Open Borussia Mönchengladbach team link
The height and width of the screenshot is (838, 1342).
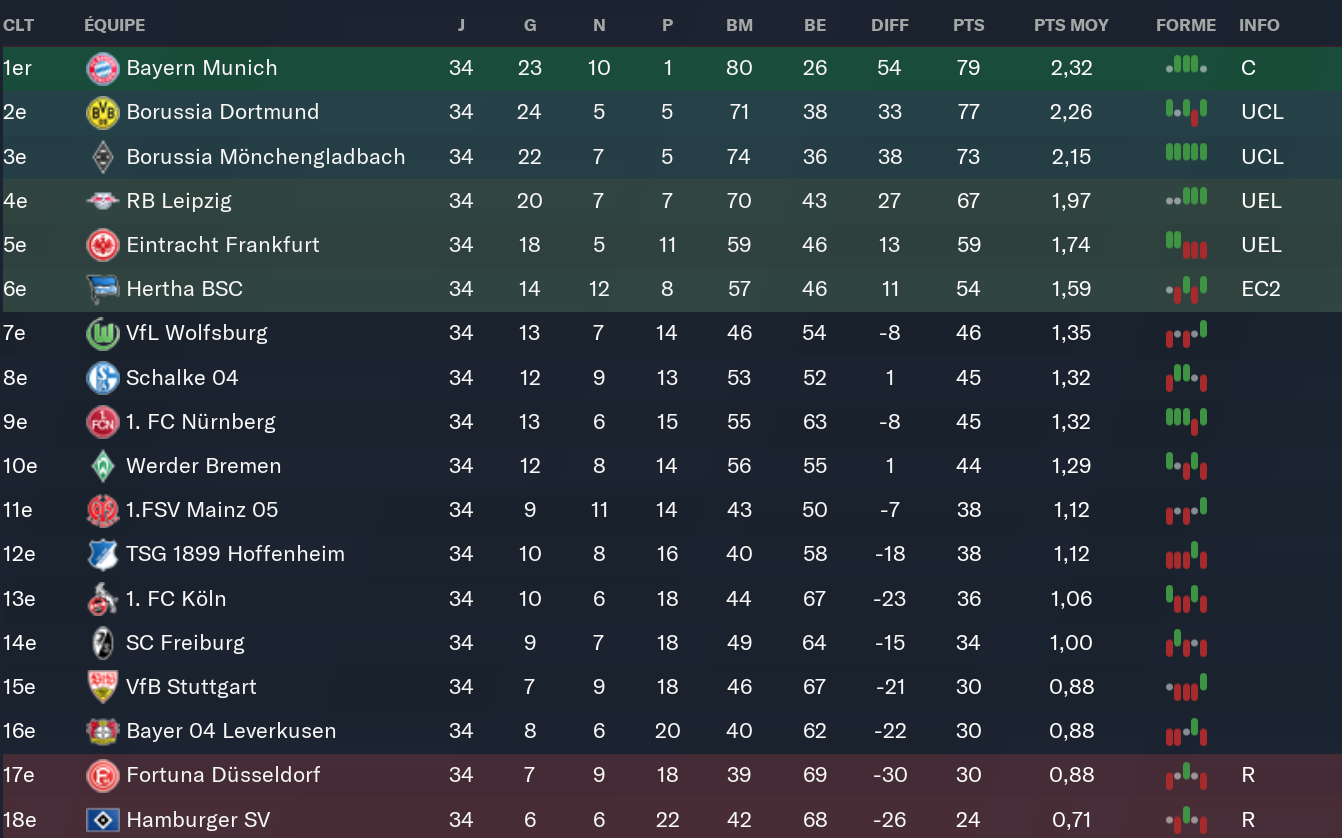point(265,157)
